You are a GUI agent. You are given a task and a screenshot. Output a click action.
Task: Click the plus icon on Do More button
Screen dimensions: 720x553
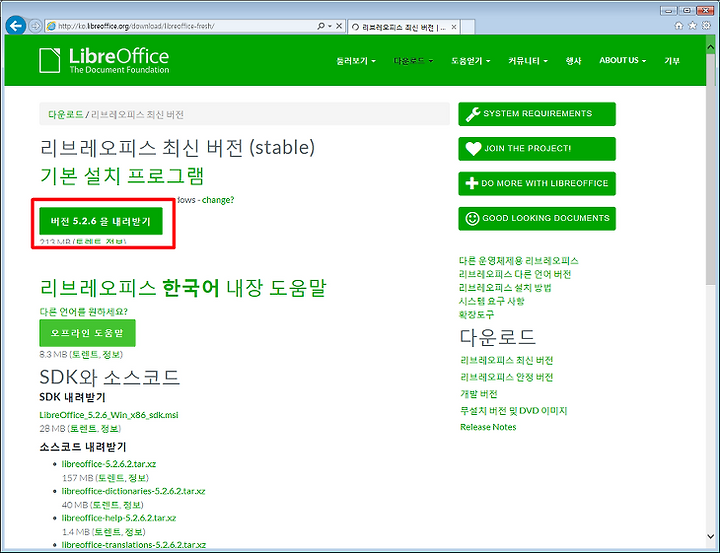click(x=472, y=183)
